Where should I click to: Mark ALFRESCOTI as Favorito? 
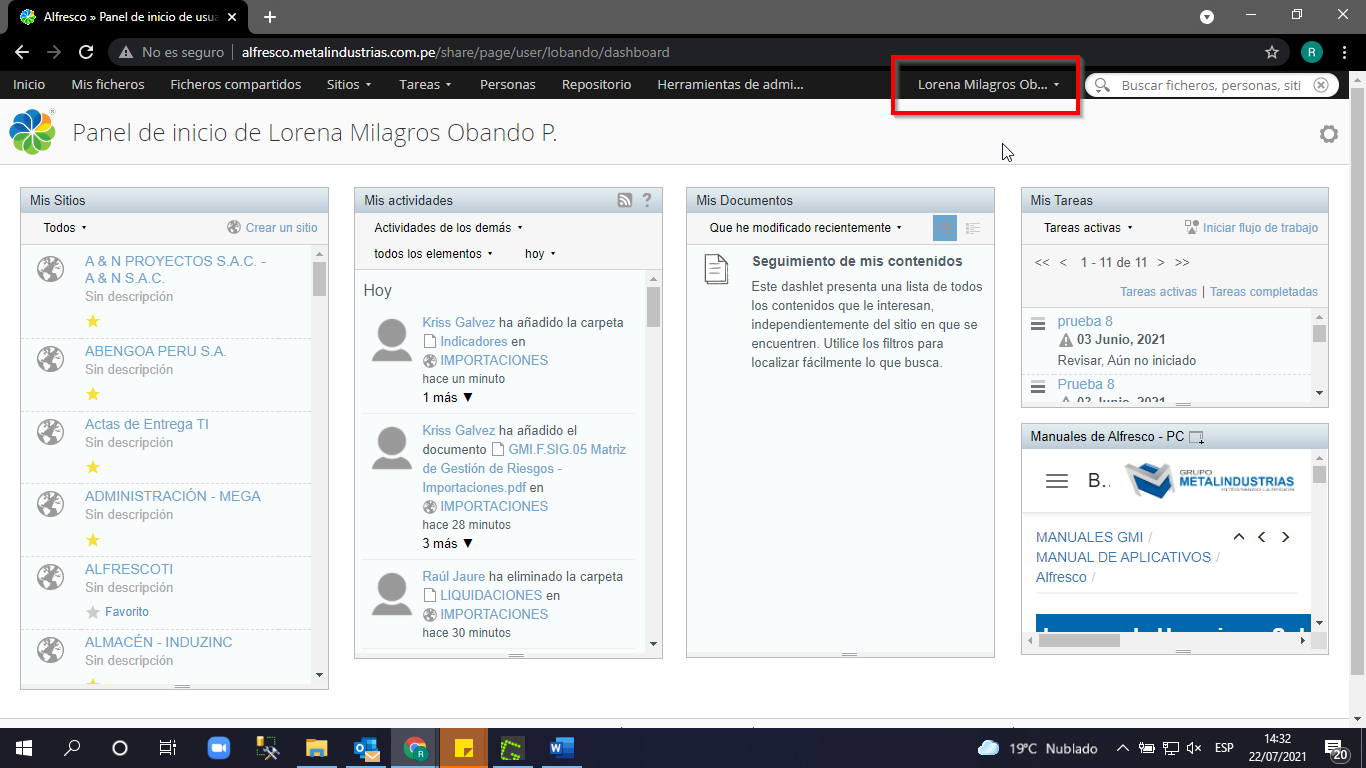click(x=117, y=612)
